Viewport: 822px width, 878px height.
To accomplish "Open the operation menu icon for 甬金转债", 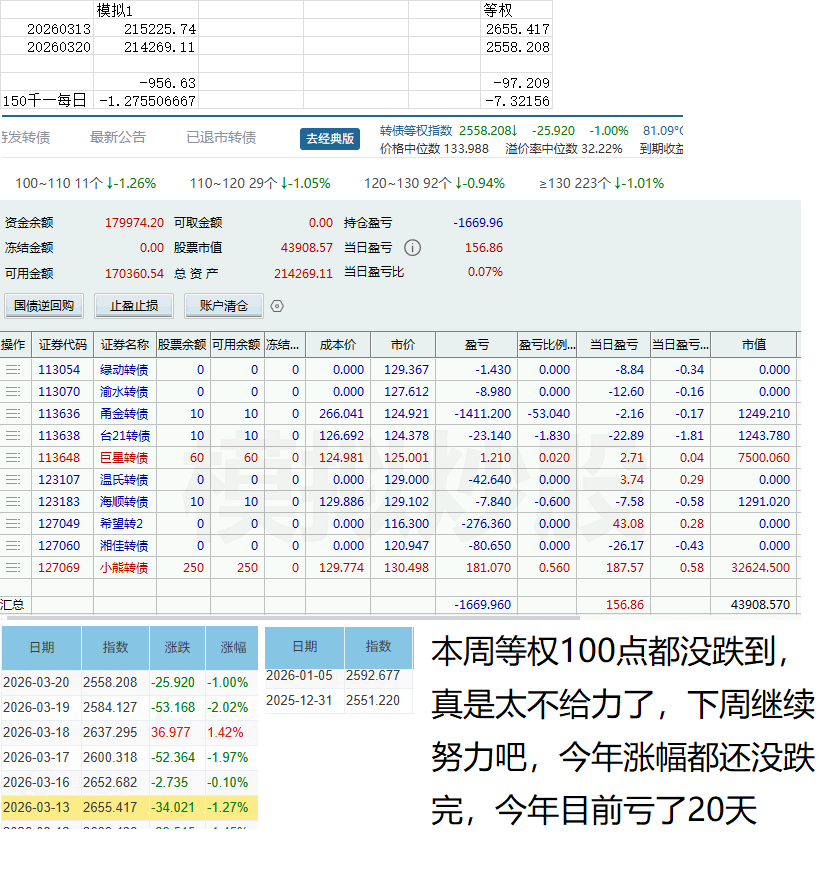I will coord(13,414).
